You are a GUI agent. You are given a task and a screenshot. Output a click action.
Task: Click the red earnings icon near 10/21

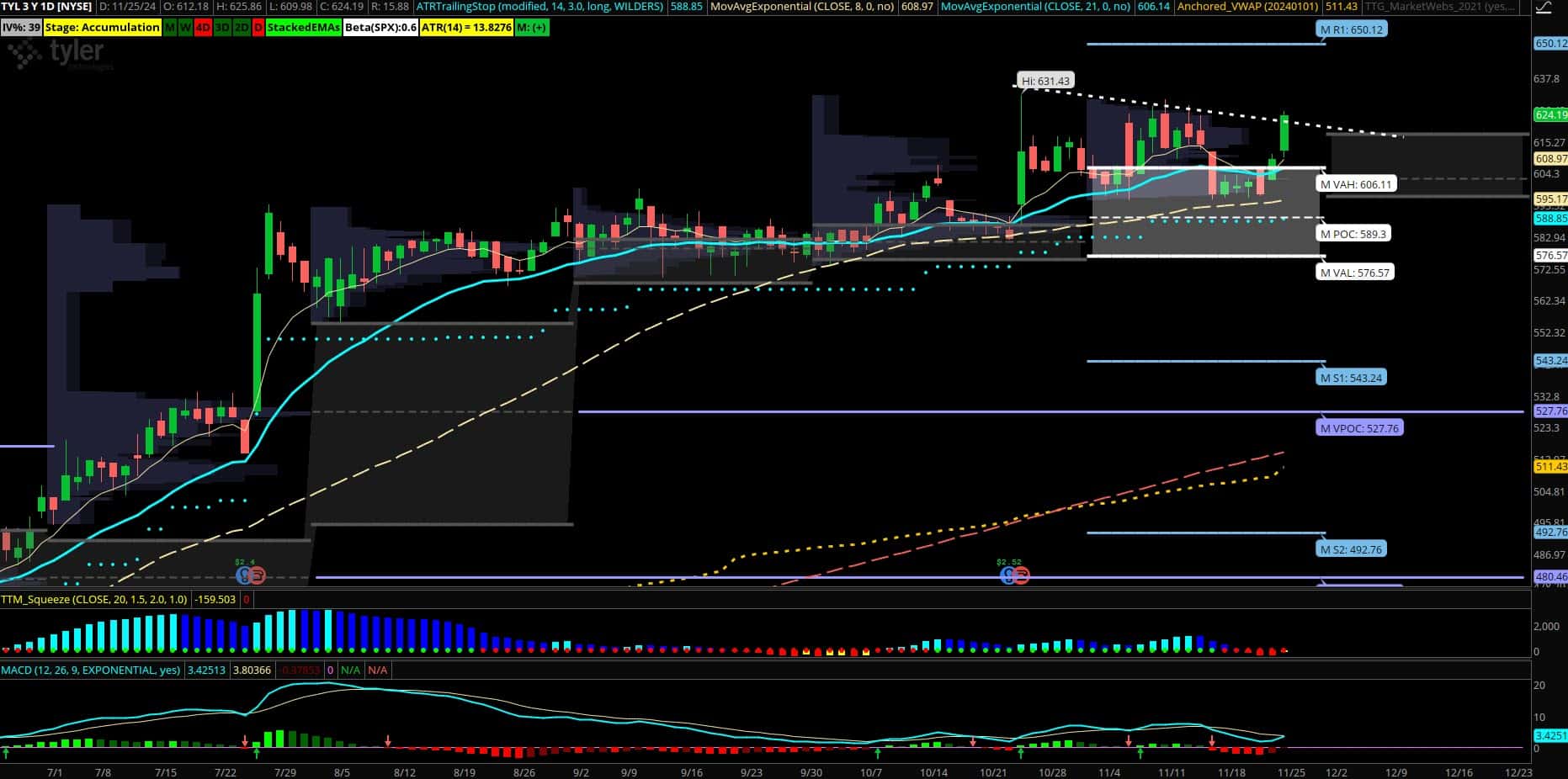coord(1021,575)
